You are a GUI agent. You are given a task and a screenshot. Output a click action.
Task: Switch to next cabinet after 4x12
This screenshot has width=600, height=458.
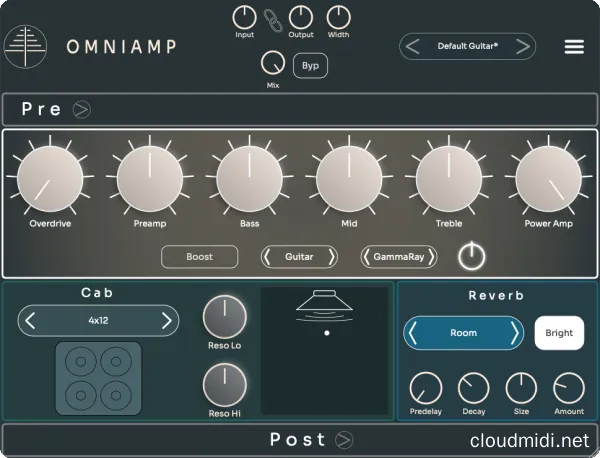[x=167, y=321]
